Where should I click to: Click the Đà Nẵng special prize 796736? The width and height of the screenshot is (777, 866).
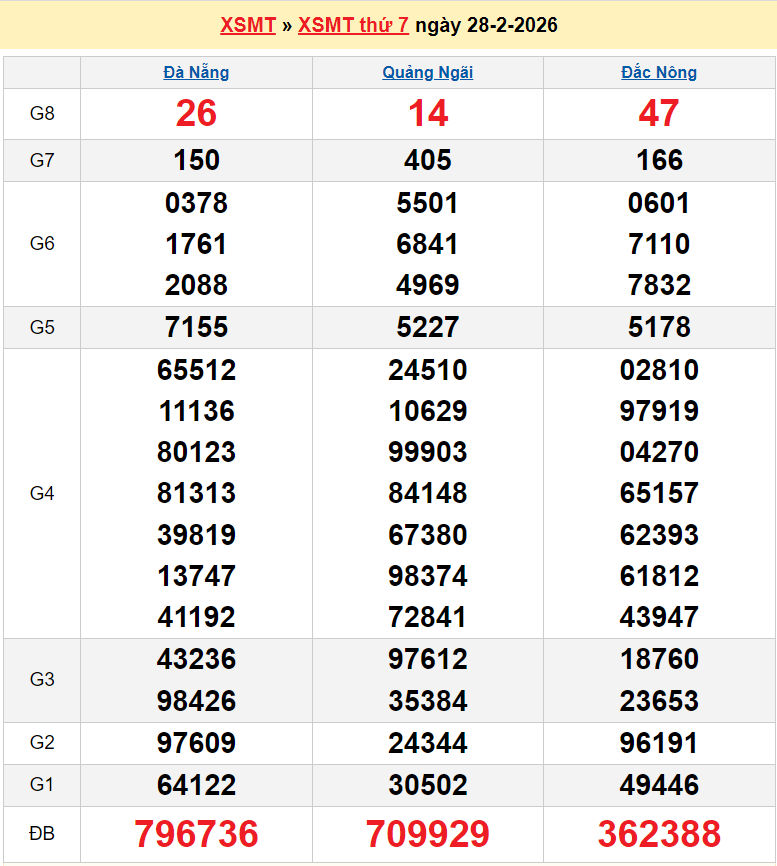point(196,833)
